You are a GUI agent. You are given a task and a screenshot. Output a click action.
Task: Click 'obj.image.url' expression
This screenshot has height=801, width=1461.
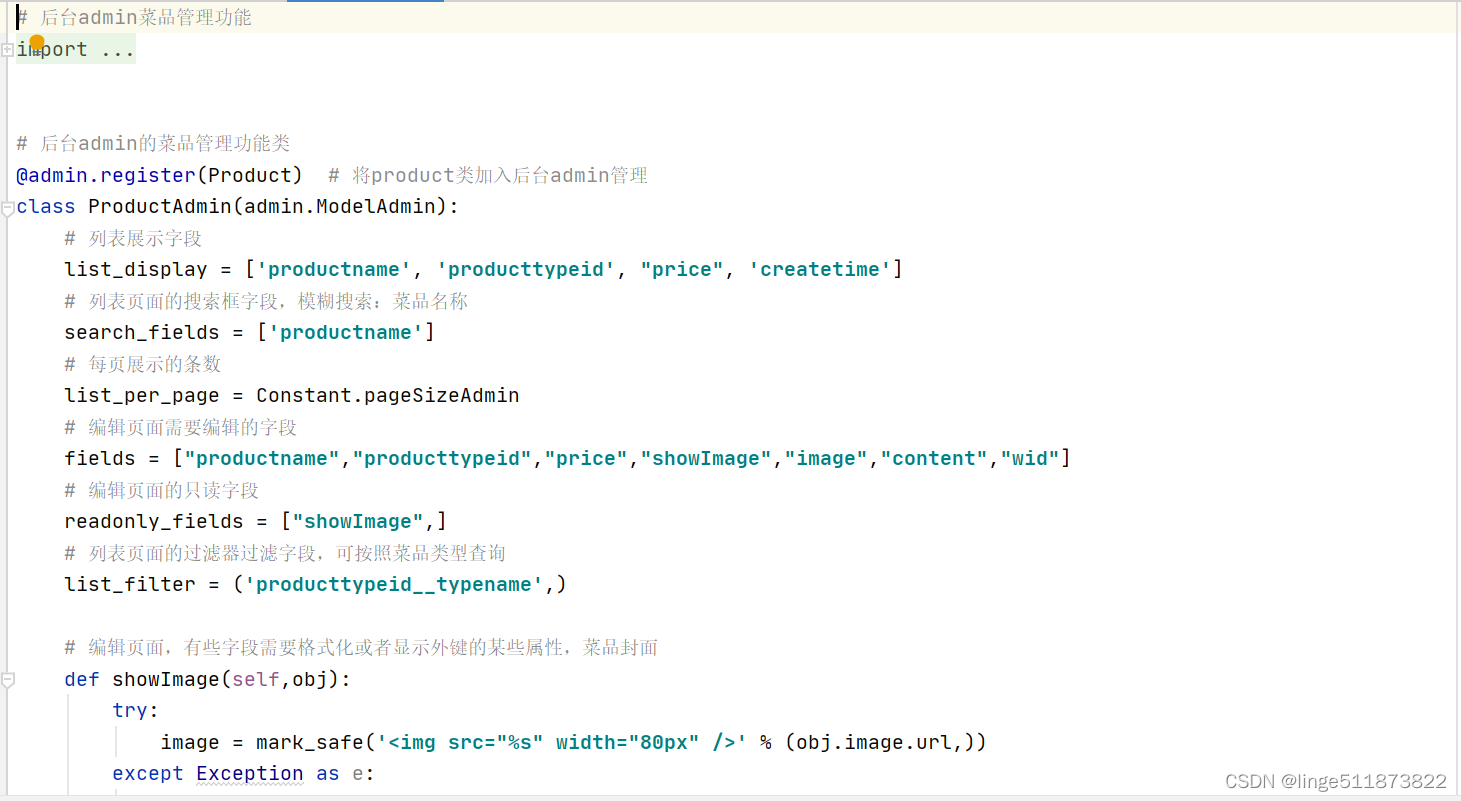click(874, 742)
